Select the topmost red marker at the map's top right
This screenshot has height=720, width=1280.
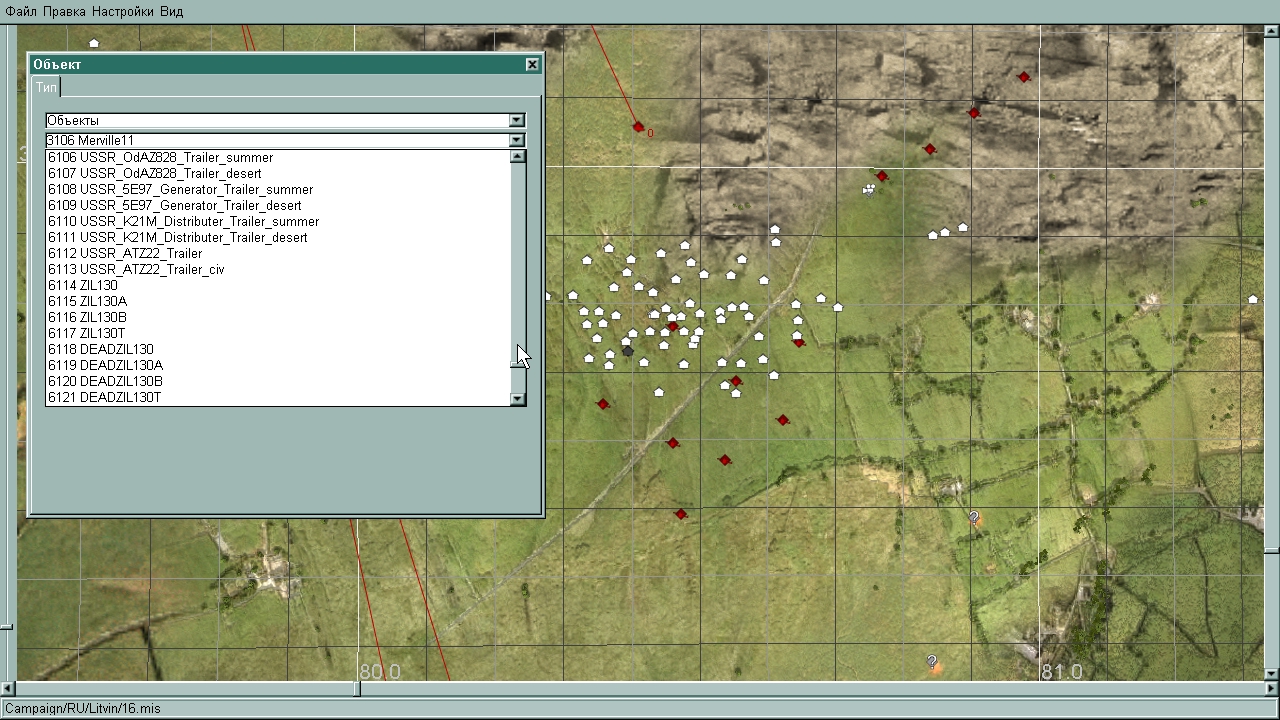(x=1023, y=77)
